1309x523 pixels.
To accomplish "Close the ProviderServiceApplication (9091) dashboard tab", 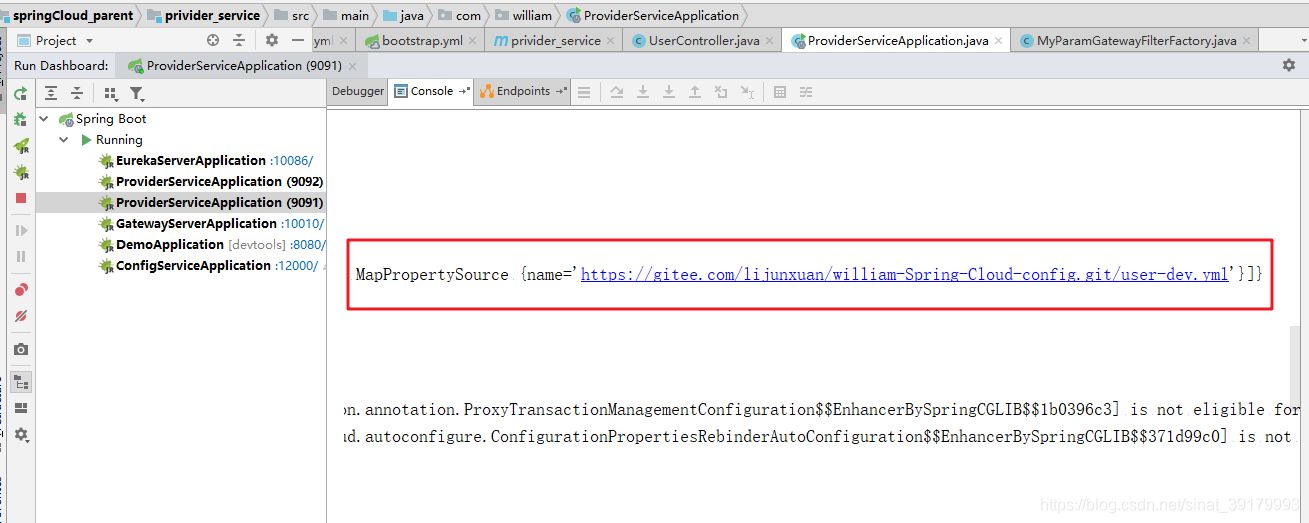I will tap(354, 66).
